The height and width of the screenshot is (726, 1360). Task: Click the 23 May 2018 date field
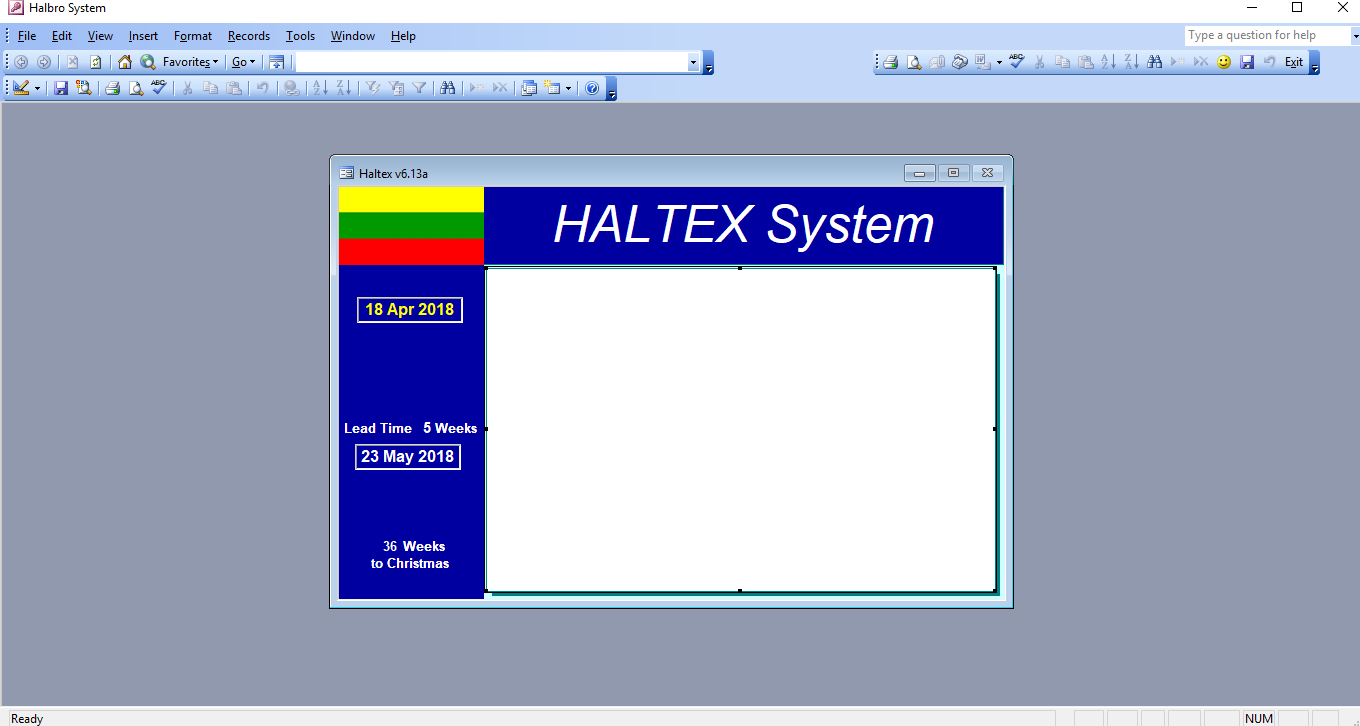coord(408,457)
